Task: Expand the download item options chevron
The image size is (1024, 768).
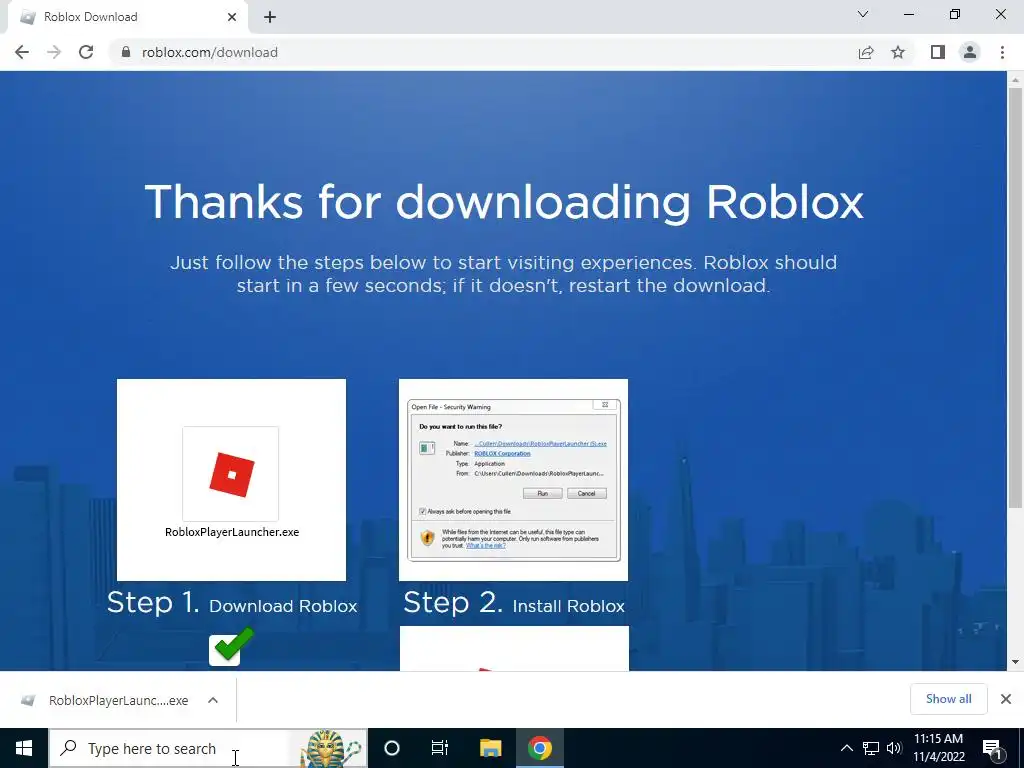Action: [213, 700]
